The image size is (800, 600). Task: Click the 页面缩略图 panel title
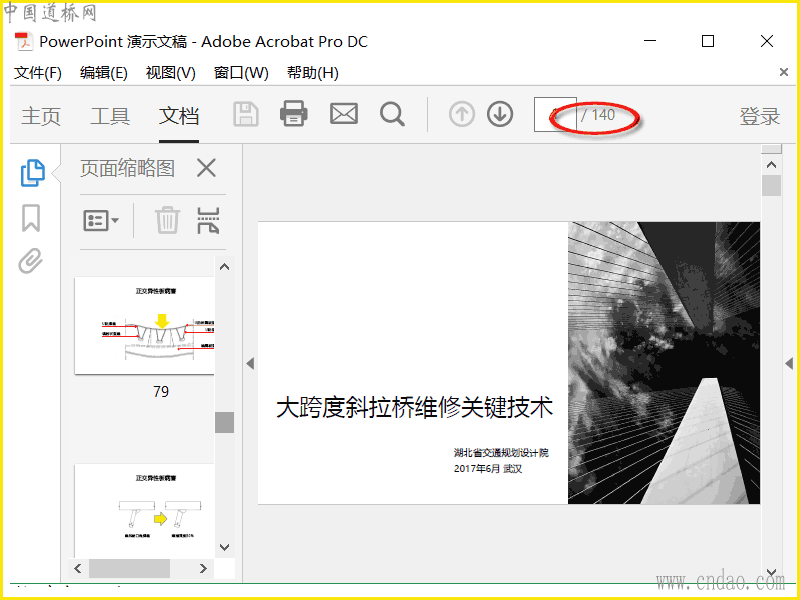tap(128, 168)
